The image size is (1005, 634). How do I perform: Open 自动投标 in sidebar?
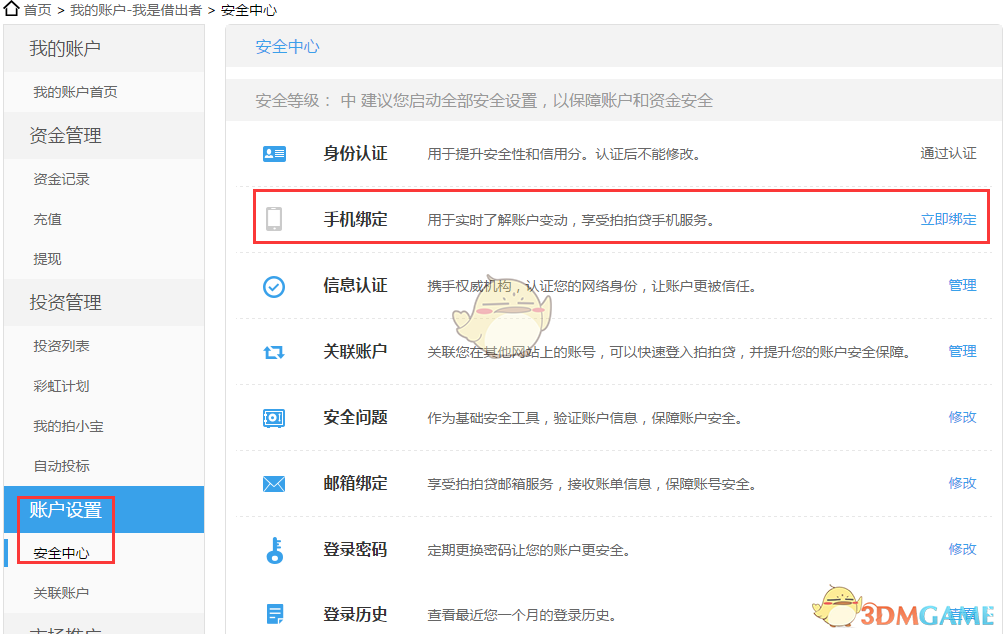point(62,466)
